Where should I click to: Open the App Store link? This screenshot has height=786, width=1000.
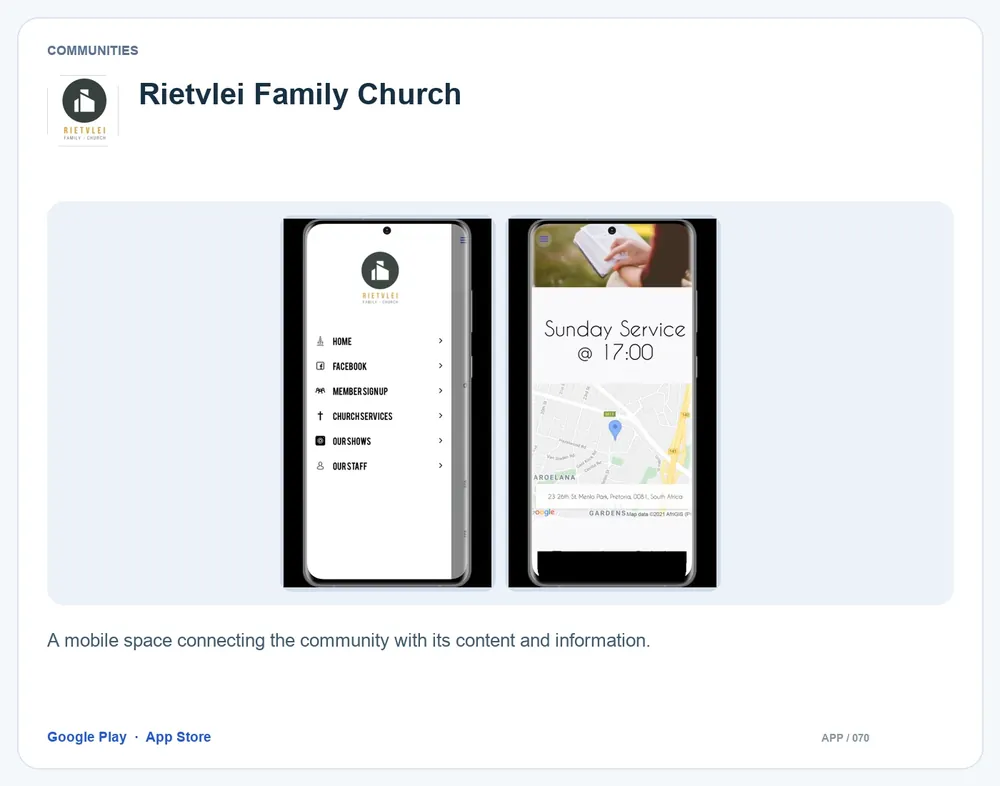178,737
